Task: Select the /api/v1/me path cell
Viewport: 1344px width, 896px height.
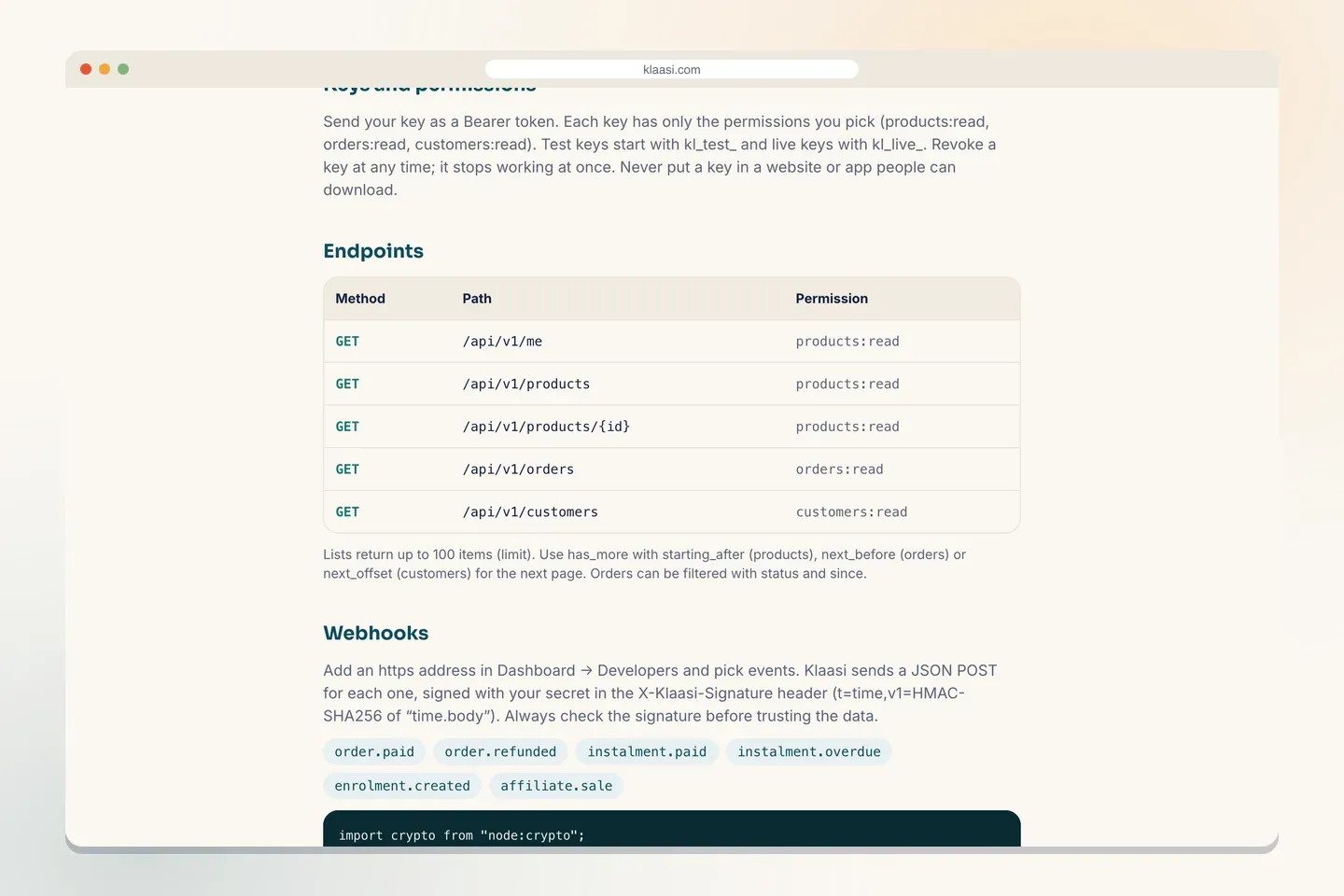Action: click(502, 342)
